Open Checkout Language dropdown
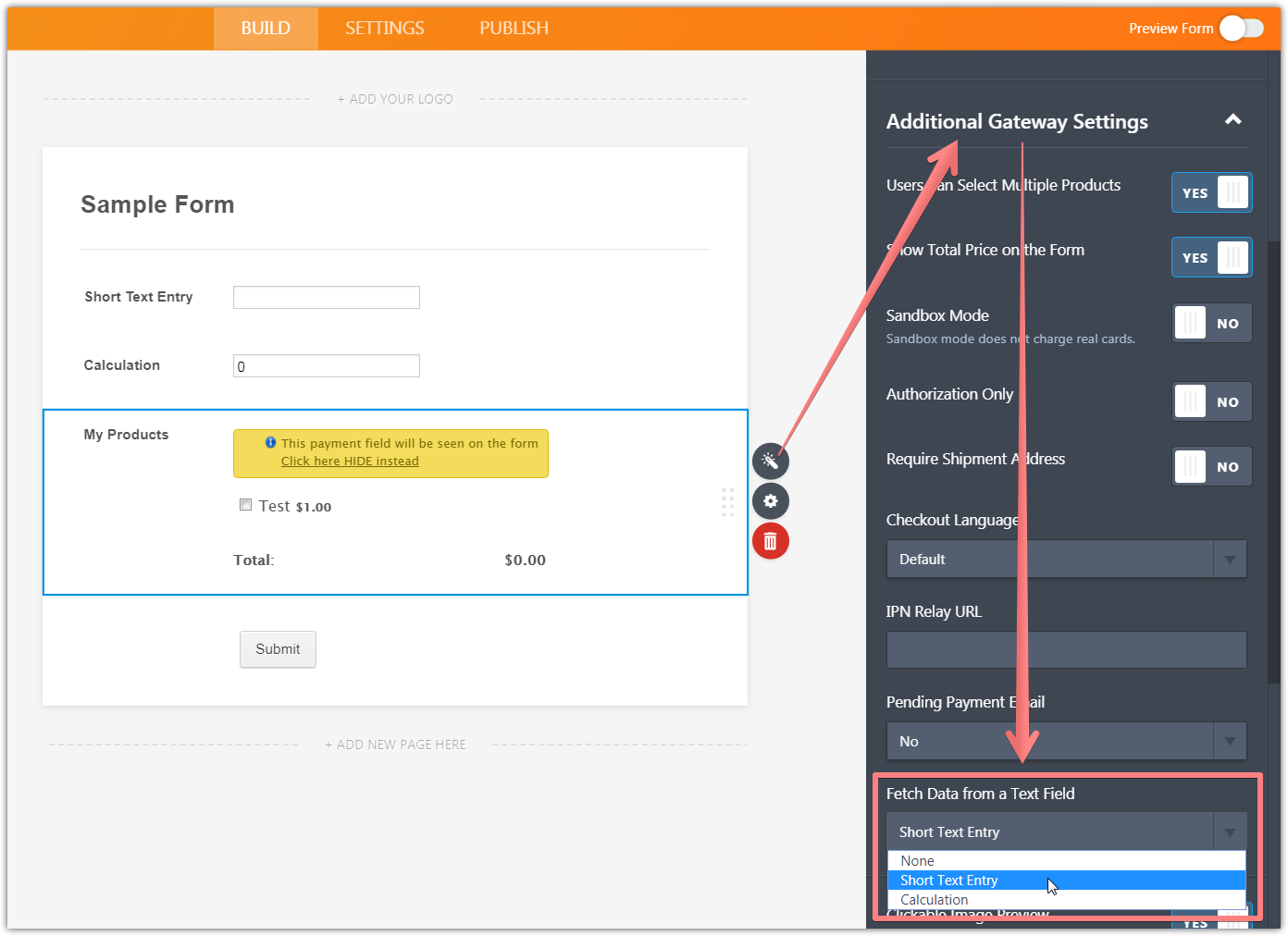The width and height of the screenshot is (1288, 936). click(x=1066, y=560)
